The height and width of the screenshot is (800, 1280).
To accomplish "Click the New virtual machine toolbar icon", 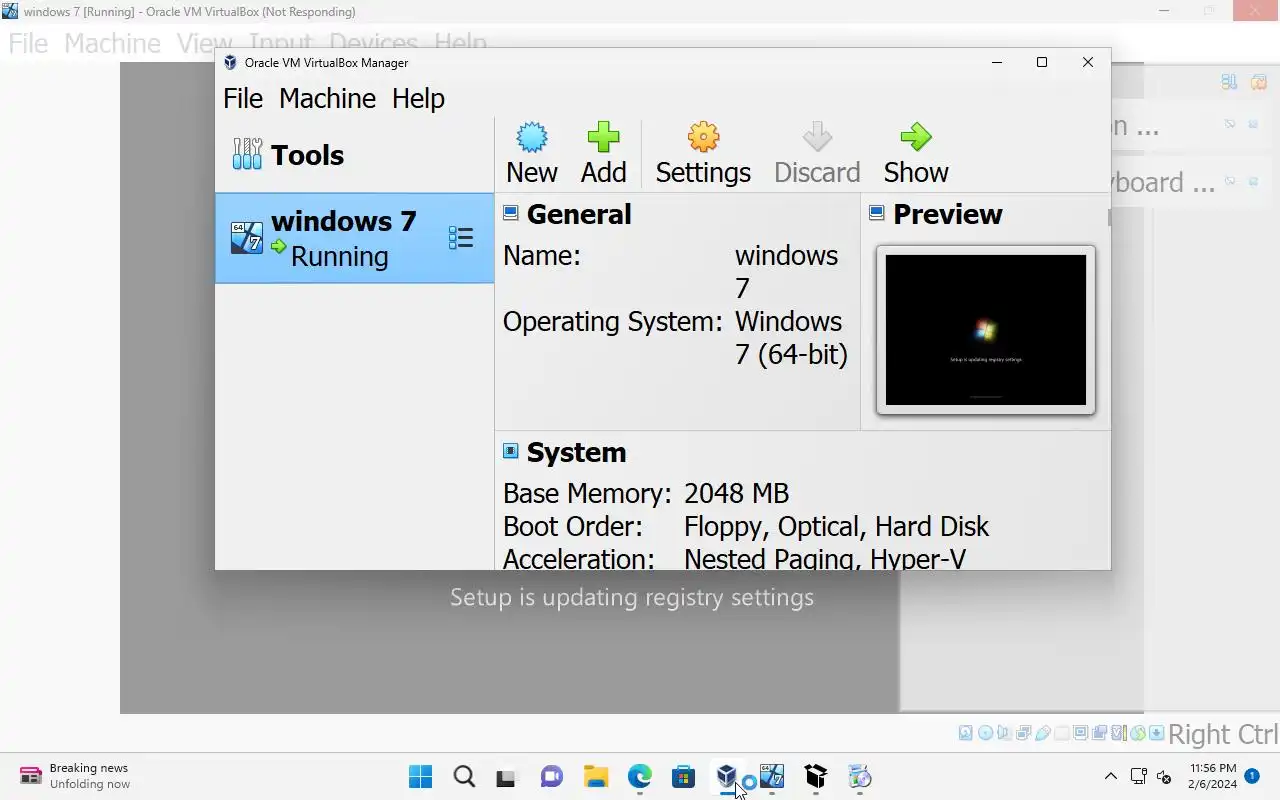I will click(531, 137).
